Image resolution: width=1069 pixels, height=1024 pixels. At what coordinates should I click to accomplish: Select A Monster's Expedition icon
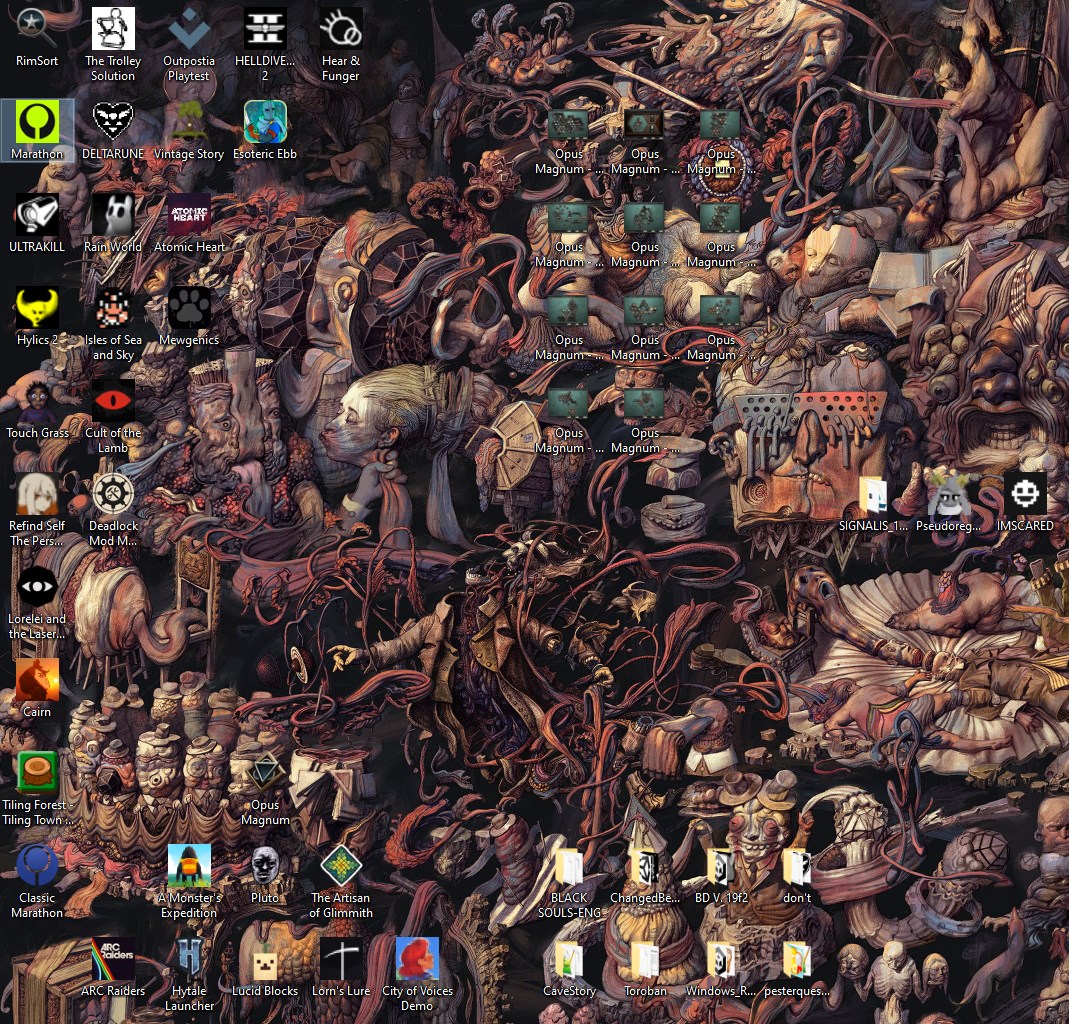[x=189, y=866]
